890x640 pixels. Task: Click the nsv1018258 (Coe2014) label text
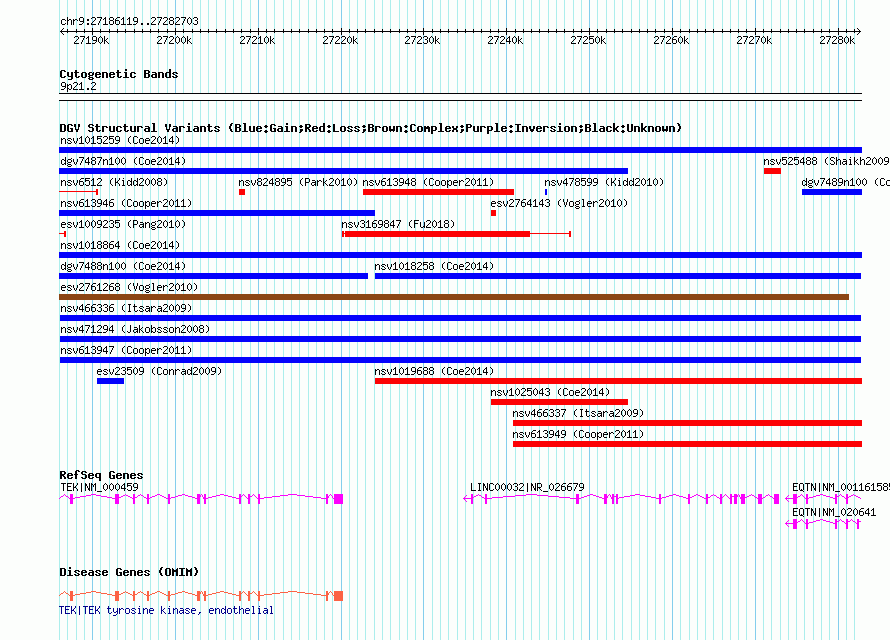[x=434, y=266]
